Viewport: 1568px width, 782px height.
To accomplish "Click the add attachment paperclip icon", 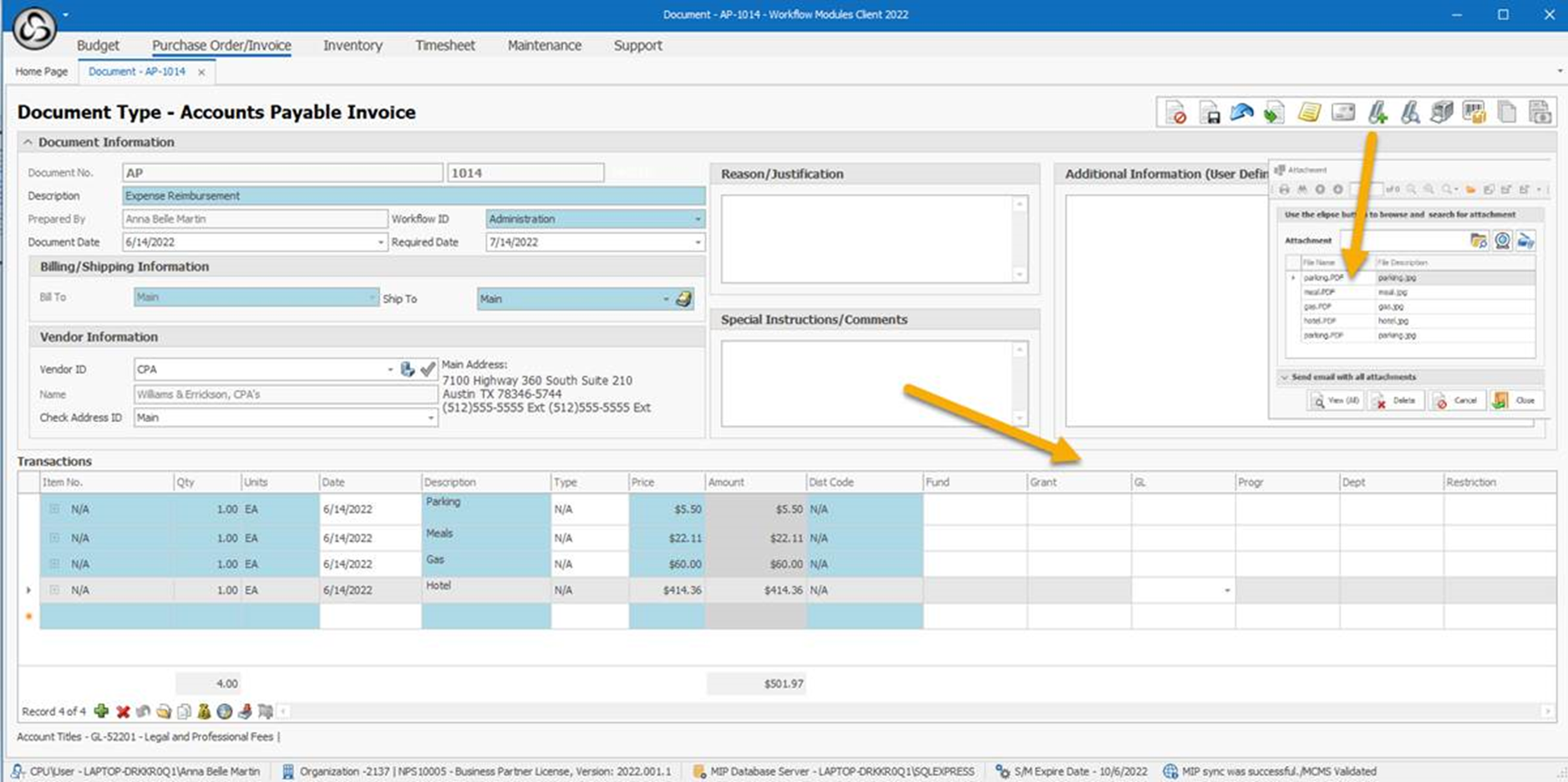I will click(x=1377, y=113).
